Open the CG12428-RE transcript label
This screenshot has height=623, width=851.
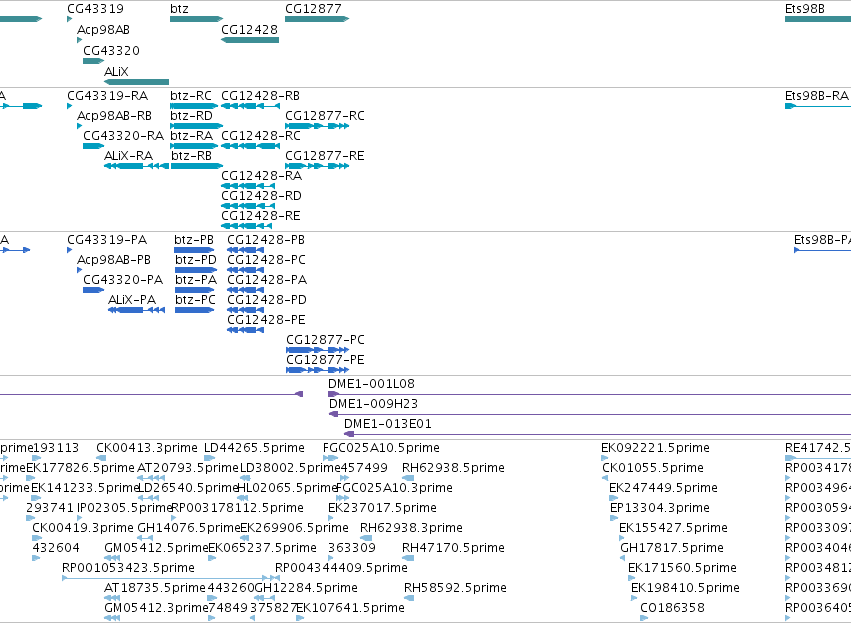tap(261, 215)
